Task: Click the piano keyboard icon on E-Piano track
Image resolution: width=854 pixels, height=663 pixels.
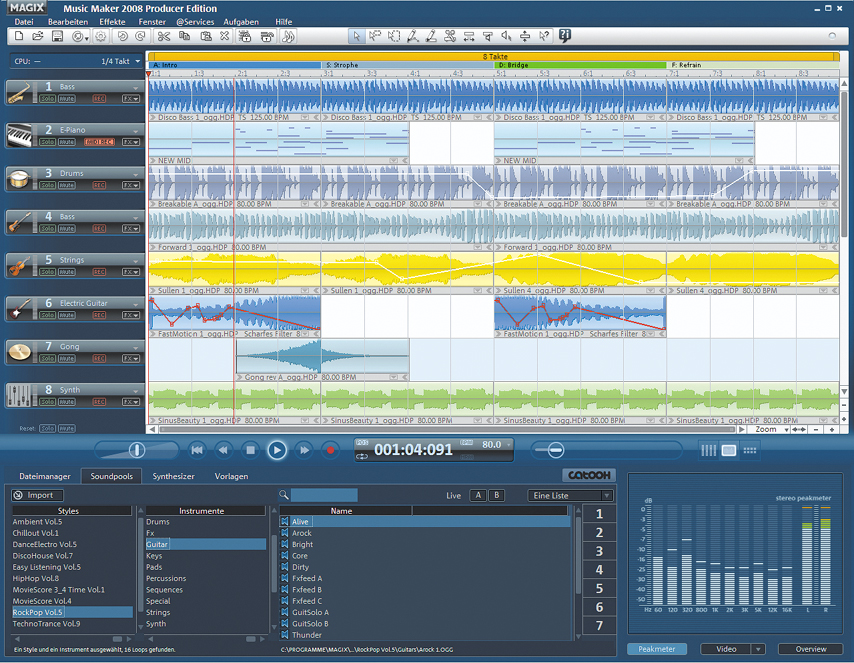Action: point(19,136)
